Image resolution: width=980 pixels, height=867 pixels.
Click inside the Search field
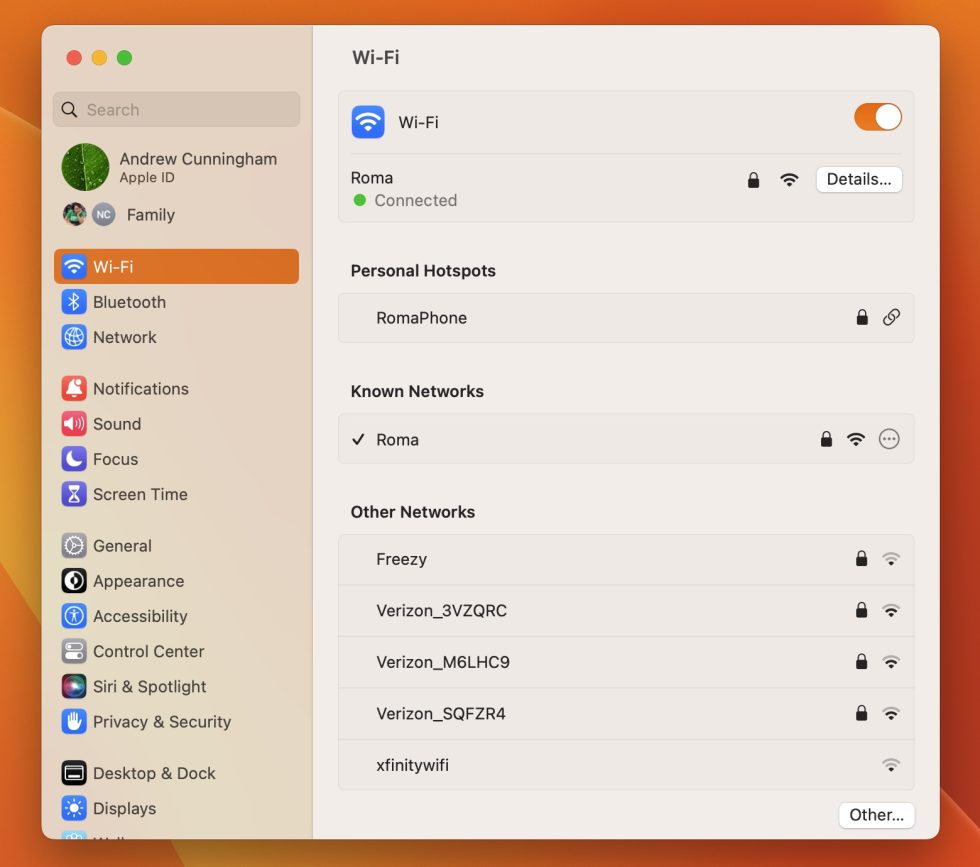point(176,109)
